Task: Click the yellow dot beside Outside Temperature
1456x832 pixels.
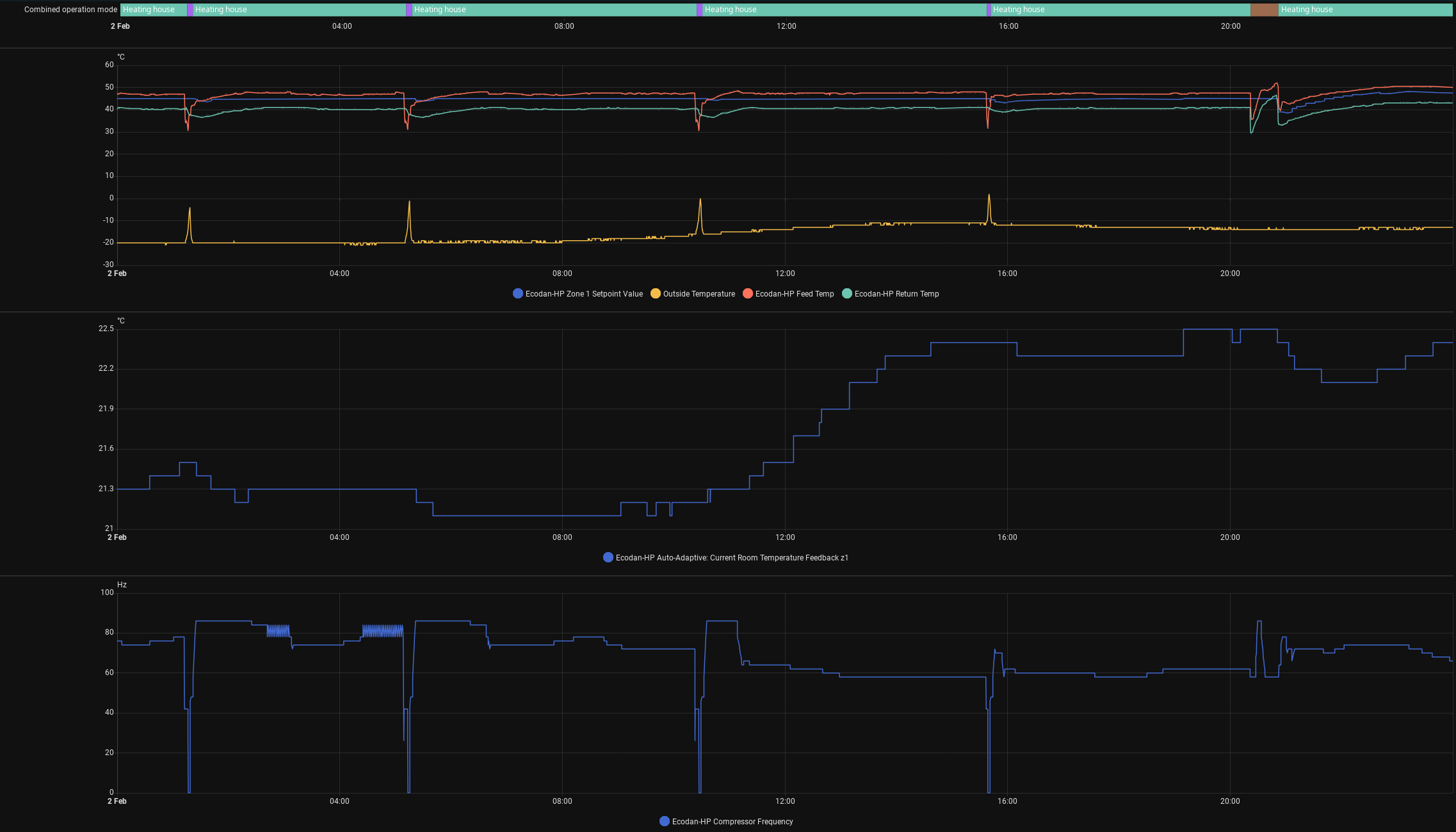Action: [x=656, y=294]
